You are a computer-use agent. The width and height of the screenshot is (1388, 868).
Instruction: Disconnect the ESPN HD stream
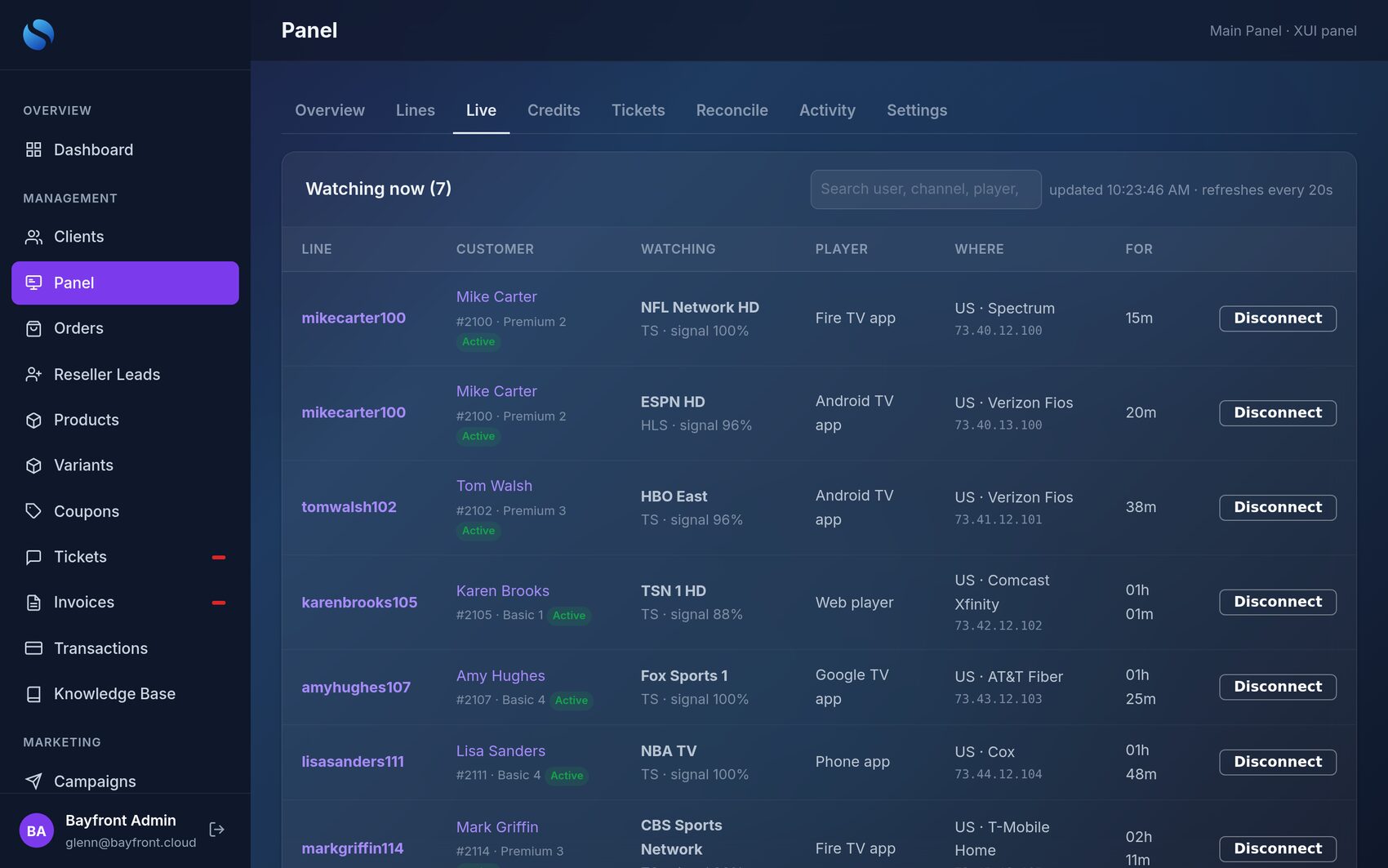[1278, 413]
